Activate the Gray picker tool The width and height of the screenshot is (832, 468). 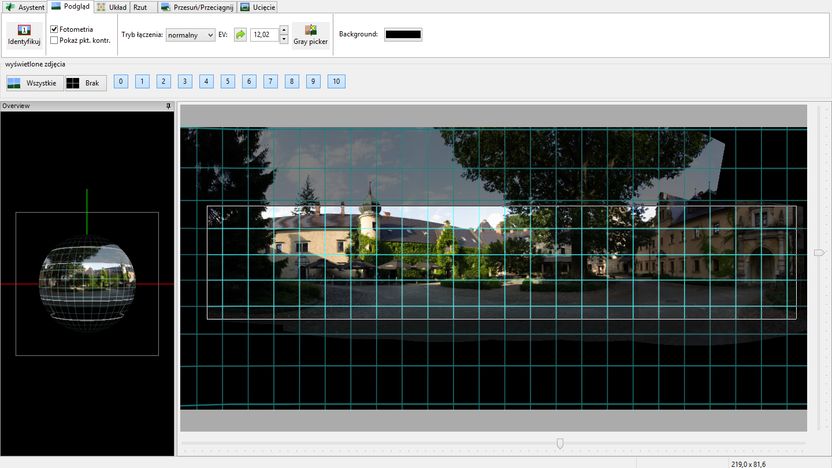[x=310, y=35]
